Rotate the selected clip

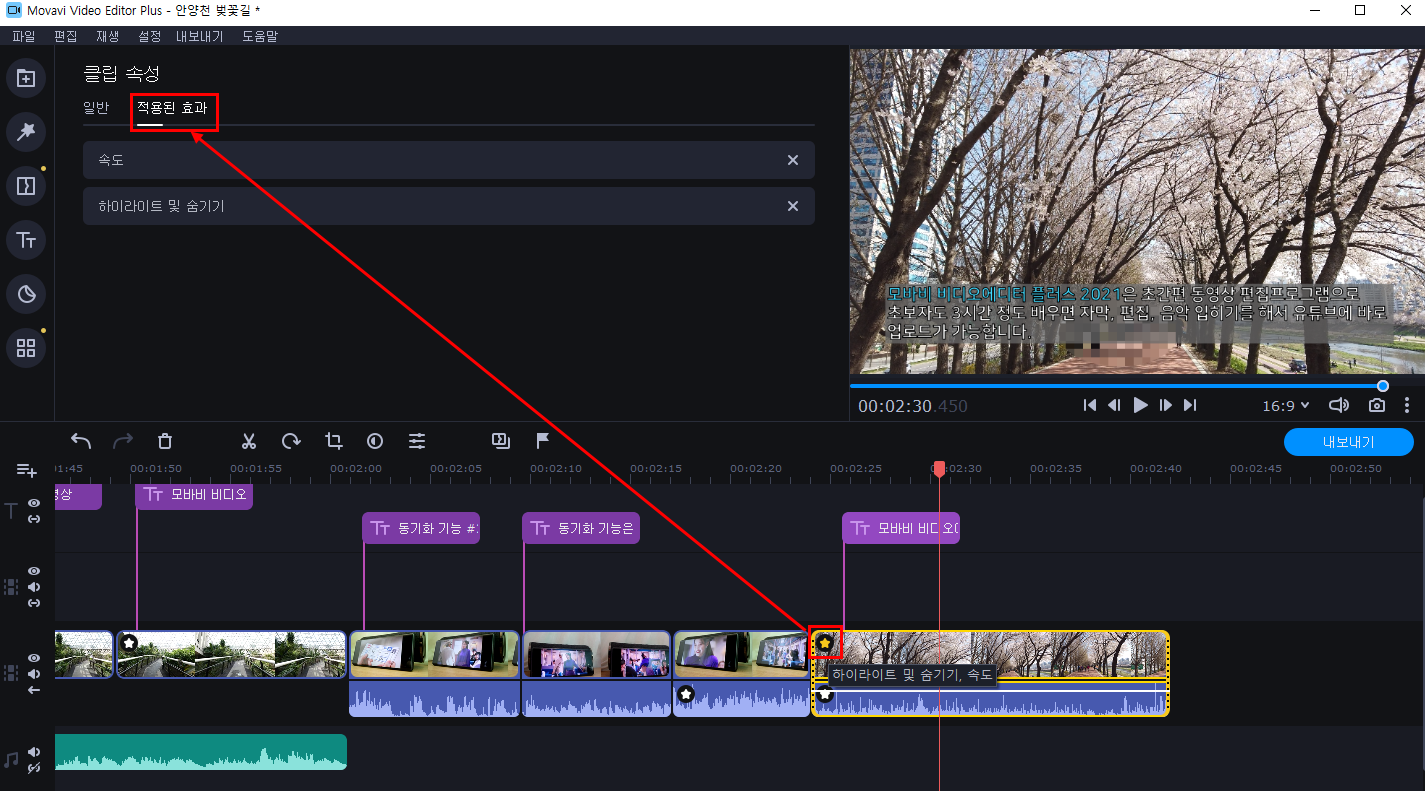click(x=291, y=441)
